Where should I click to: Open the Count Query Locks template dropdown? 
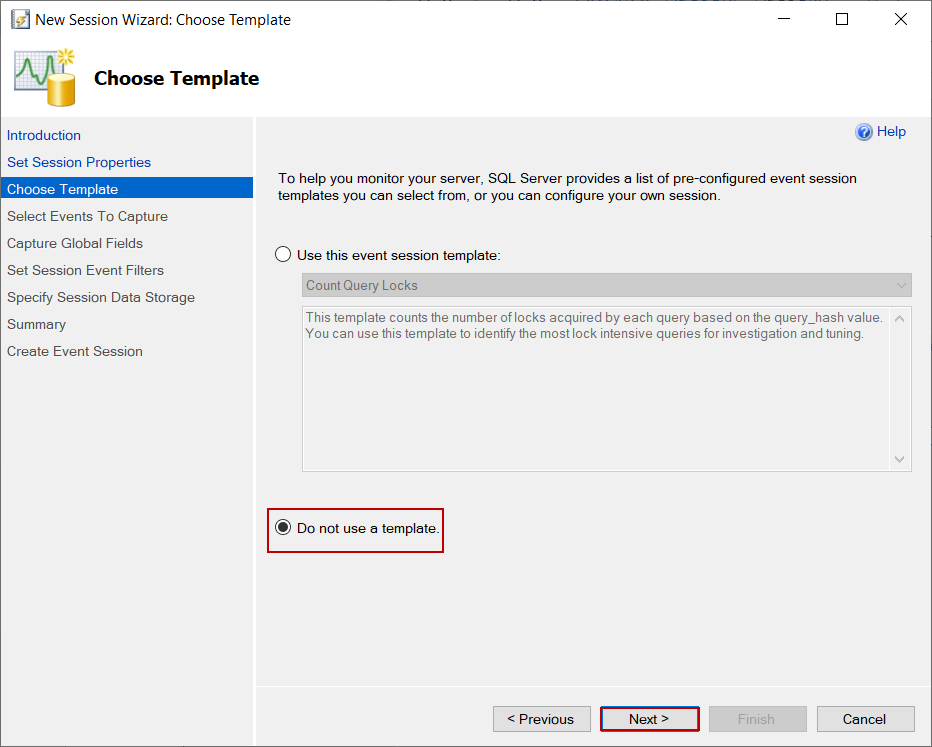pos(606,285)
